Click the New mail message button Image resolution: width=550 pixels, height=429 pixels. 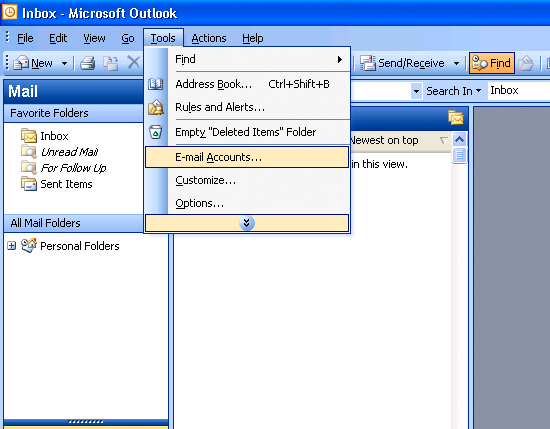pyautogui.click(x=33, y=63)
